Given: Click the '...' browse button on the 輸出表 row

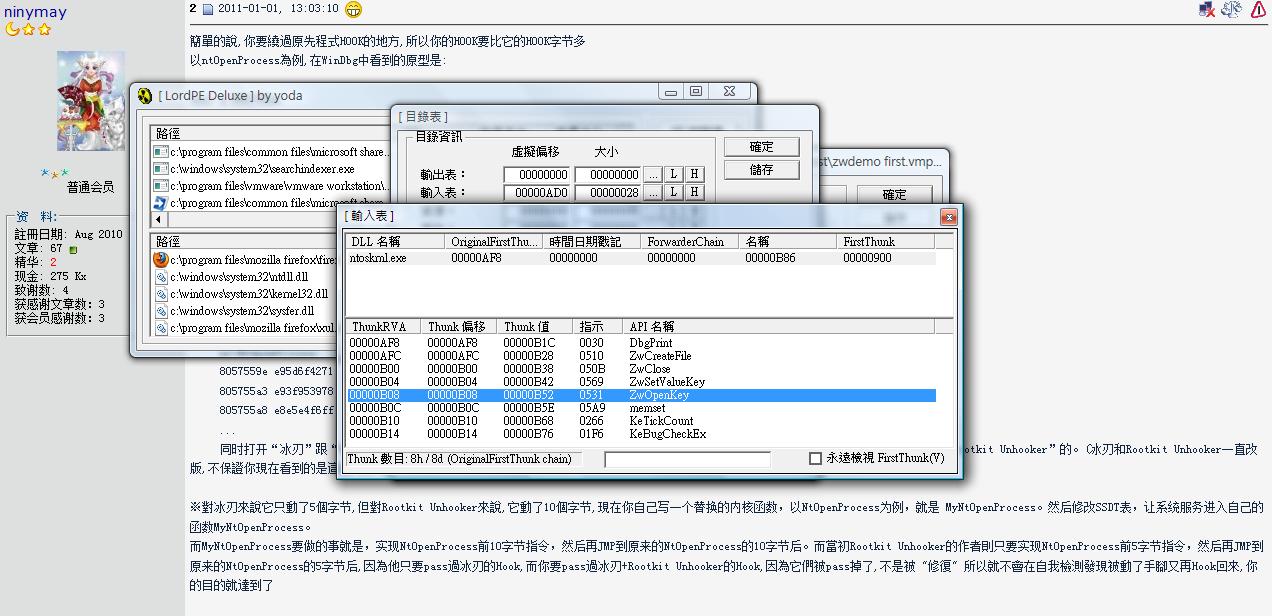Looking at the screenshot, I should coord(653,174).
